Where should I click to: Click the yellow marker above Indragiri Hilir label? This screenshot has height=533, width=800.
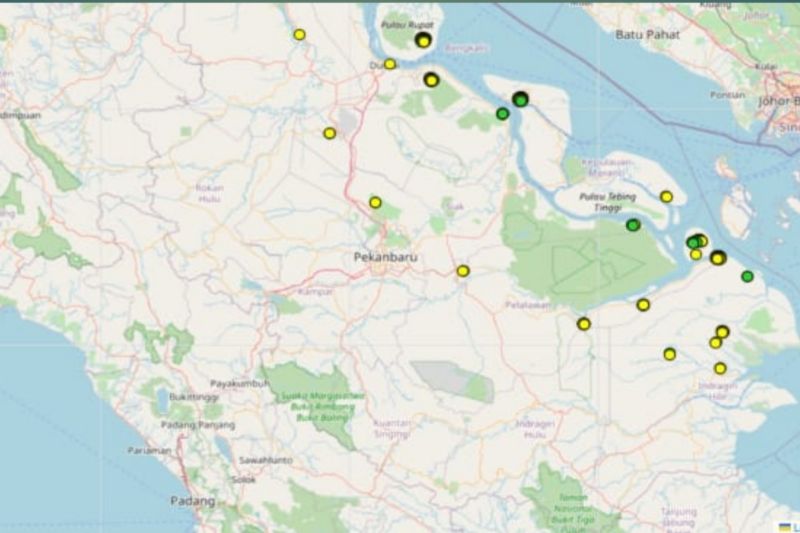point(720,368)
